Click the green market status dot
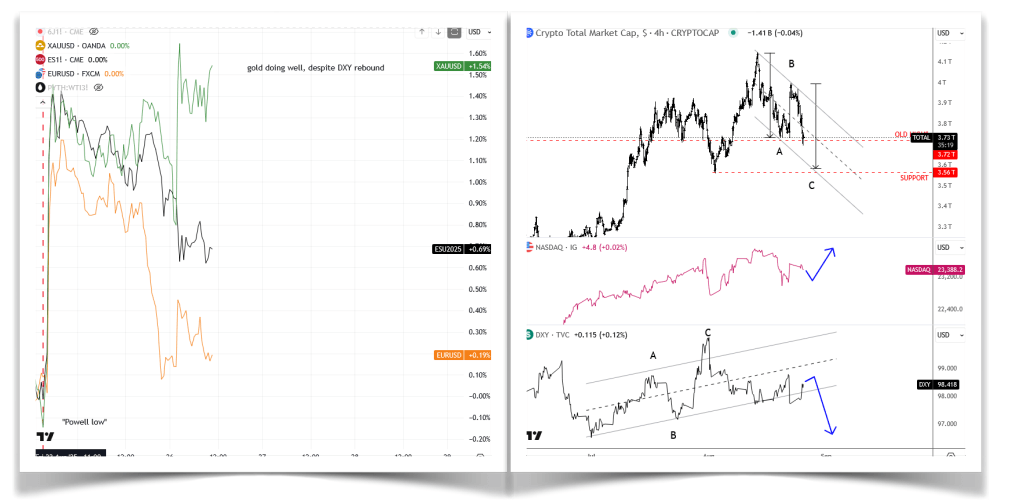This screenshot has width=1015, height=500. [x=734, y=33]
